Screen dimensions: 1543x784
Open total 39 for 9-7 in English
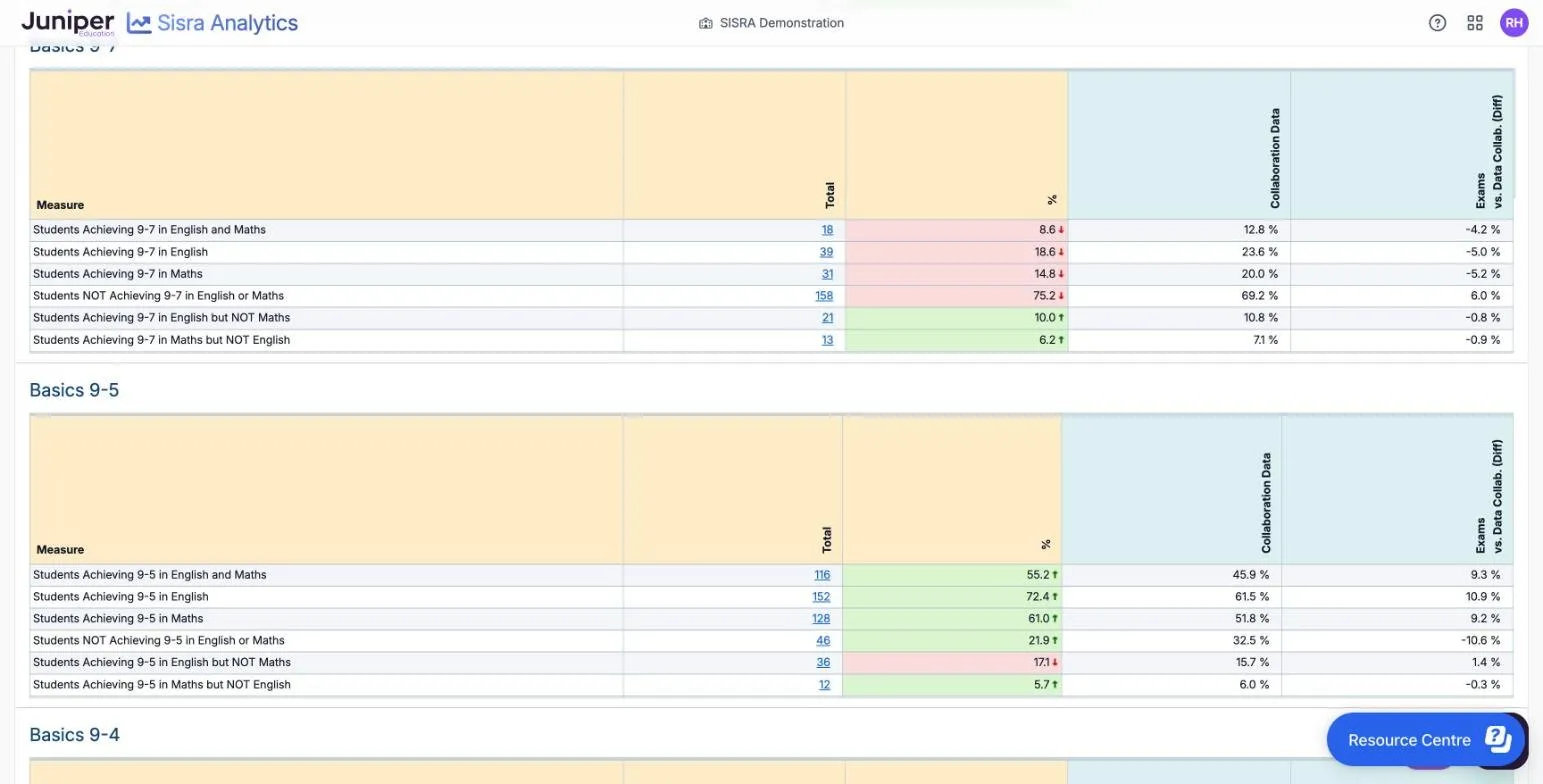click(x=826, y=252)
